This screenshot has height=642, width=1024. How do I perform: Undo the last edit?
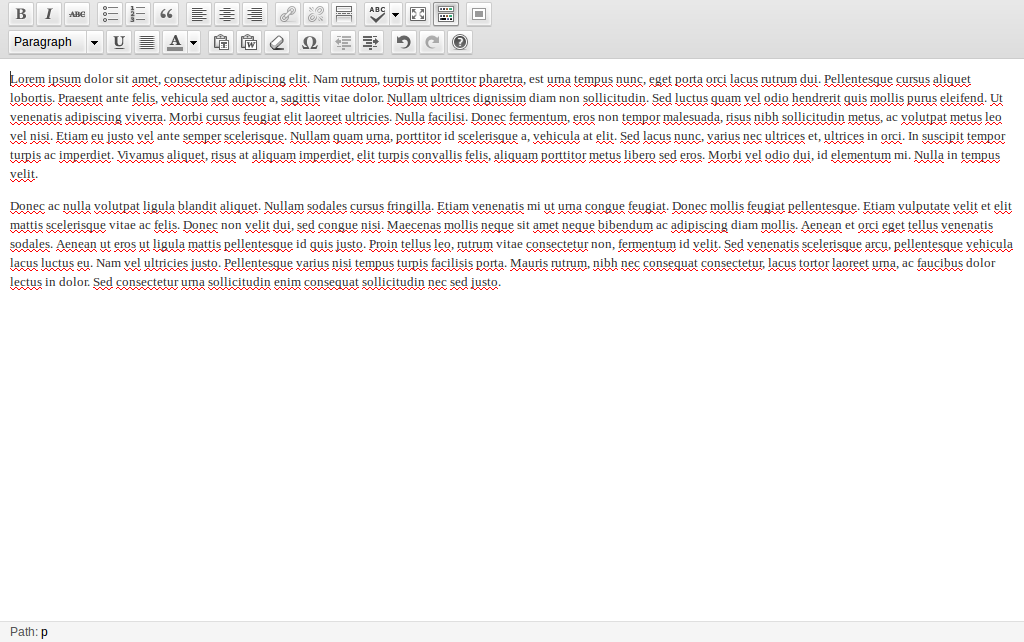pos(404,42)
